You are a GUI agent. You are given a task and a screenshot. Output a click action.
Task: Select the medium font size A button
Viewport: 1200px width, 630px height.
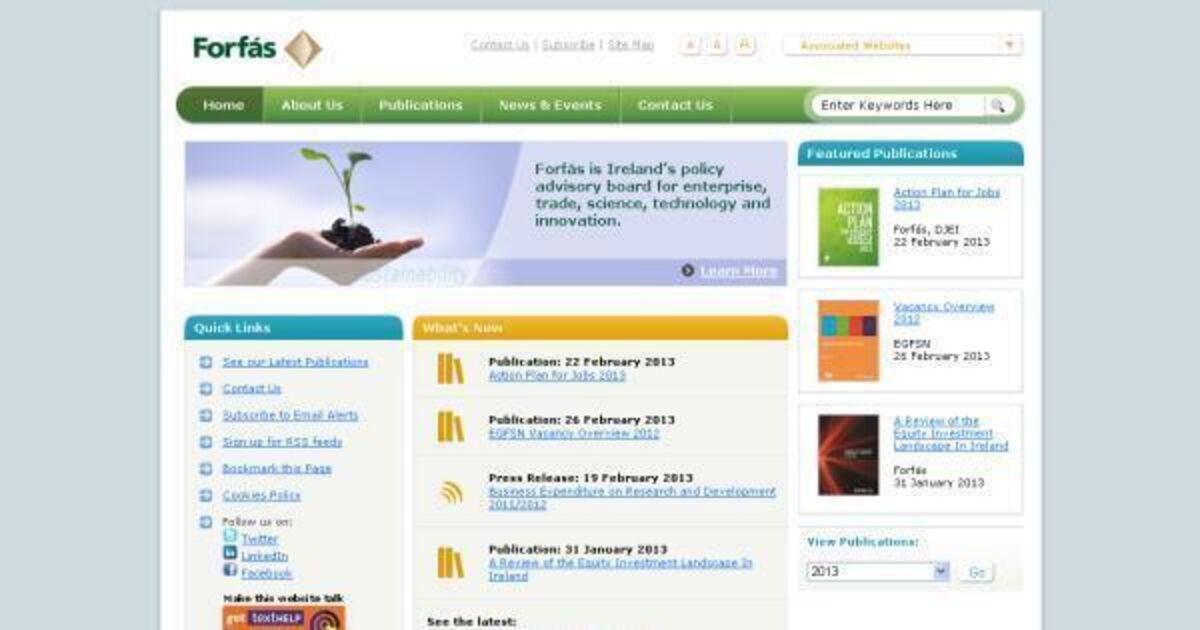717,45
